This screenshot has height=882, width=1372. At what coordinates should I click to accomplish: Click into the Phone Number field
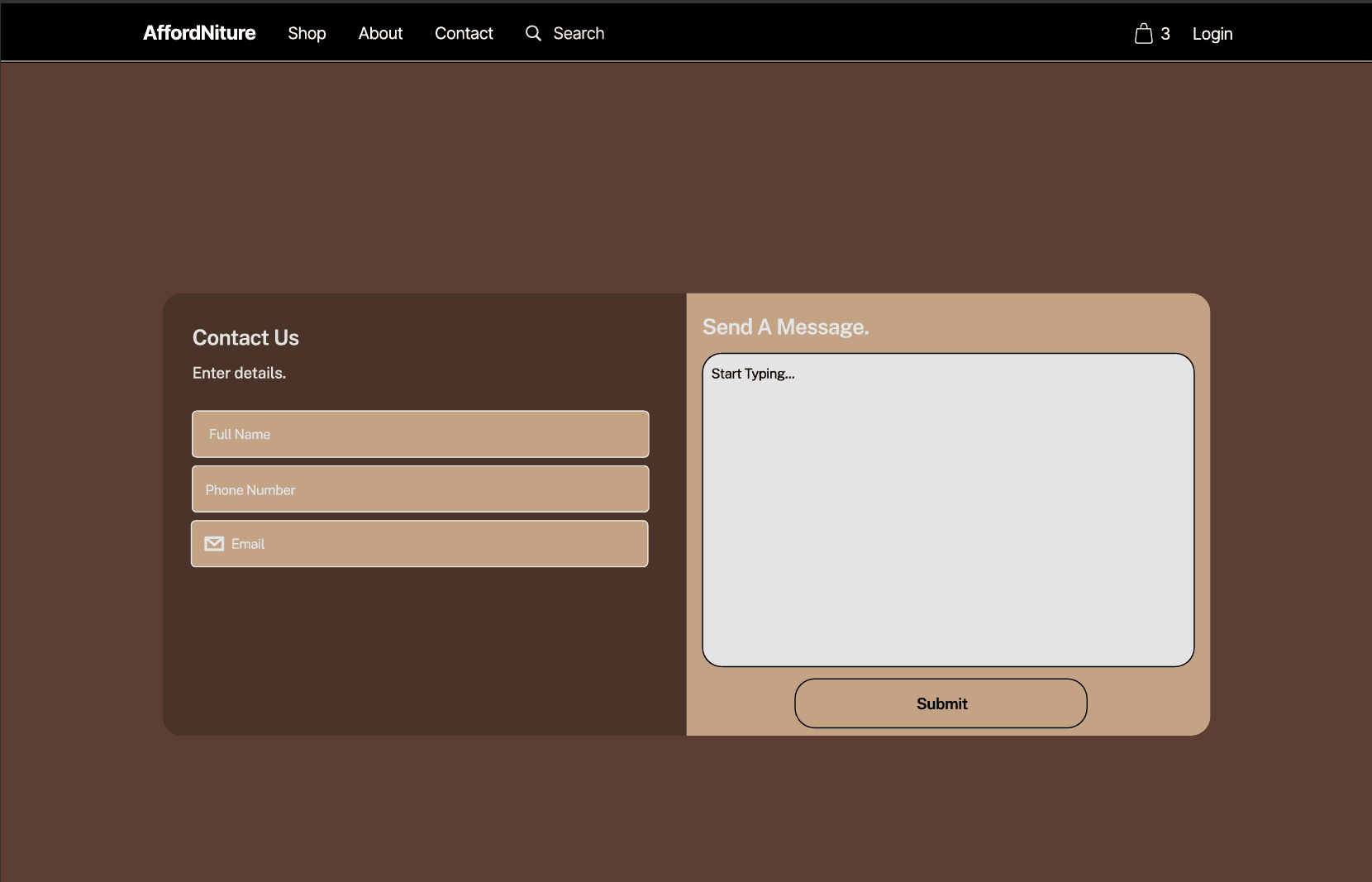420,489
